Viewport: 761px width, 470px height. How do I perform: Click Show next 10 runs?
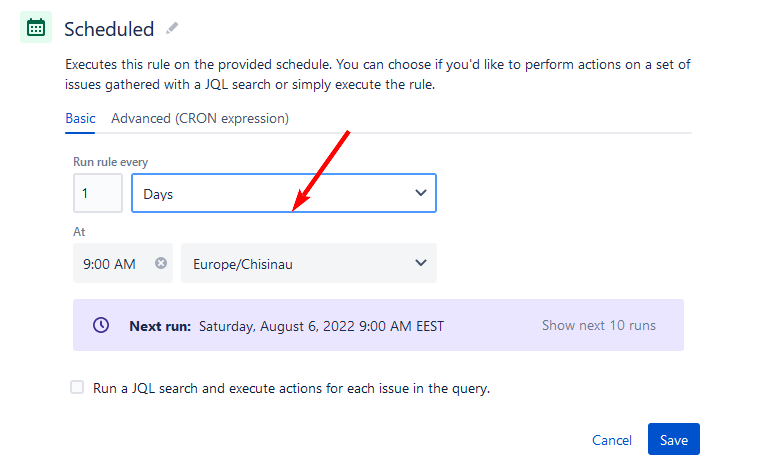(598, 325)
